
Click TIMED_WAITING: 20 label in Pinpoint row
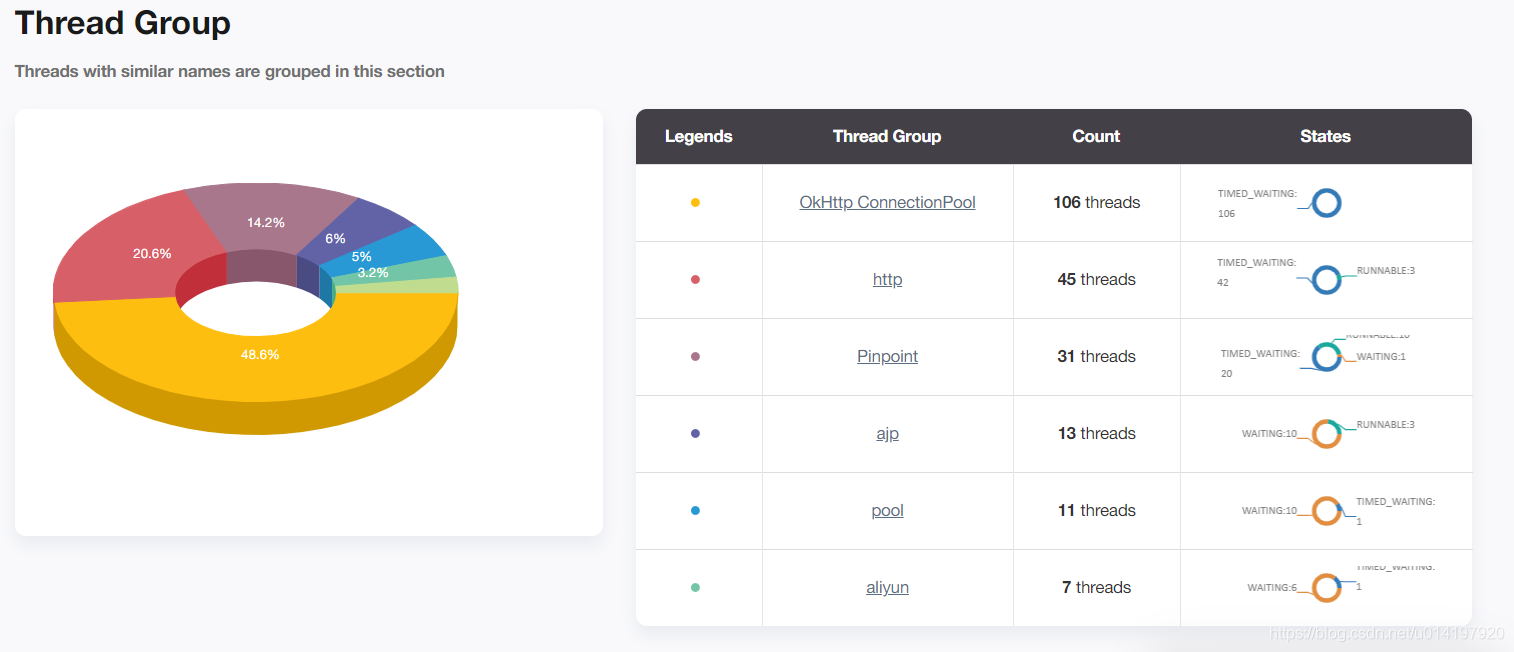1260,363
